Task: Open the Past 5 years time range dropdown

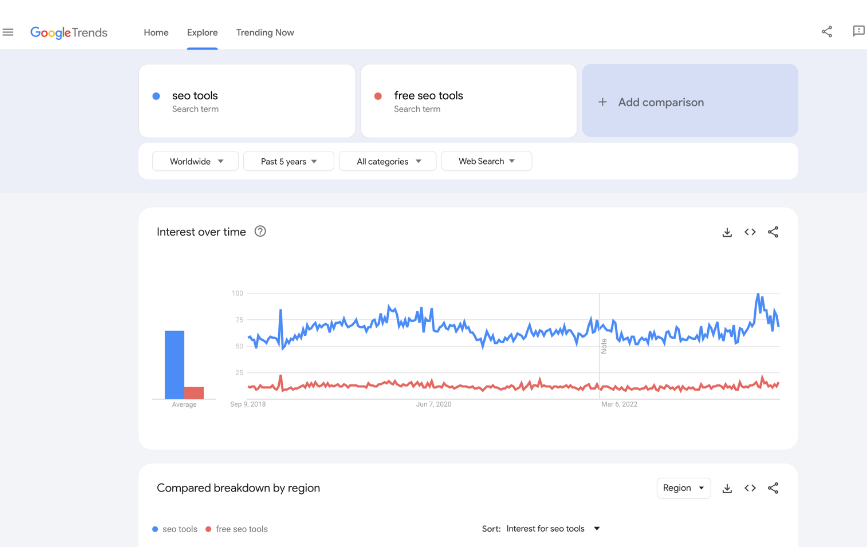Action: point(288,161)
